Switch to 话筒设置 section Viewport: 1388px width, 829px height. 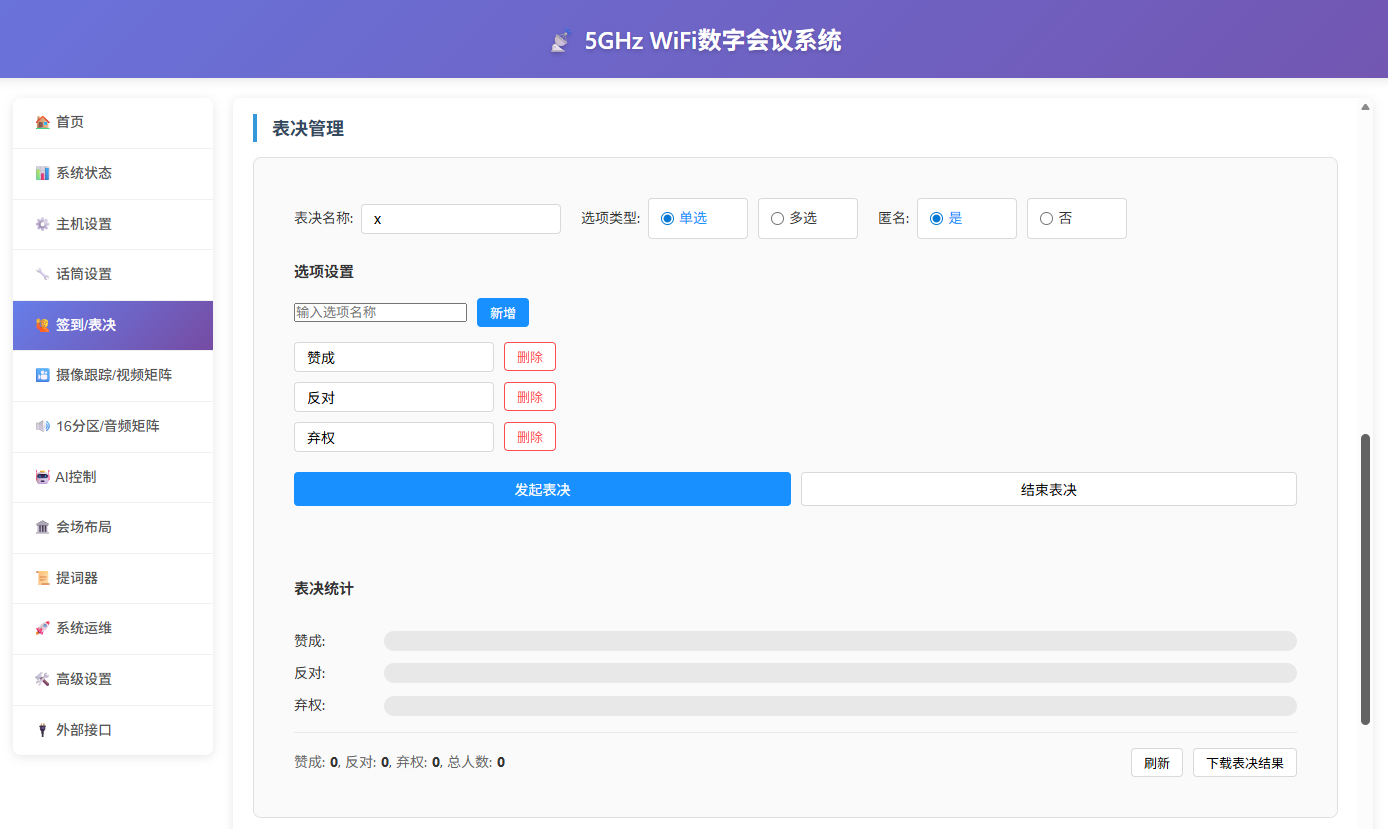point(113,274)
